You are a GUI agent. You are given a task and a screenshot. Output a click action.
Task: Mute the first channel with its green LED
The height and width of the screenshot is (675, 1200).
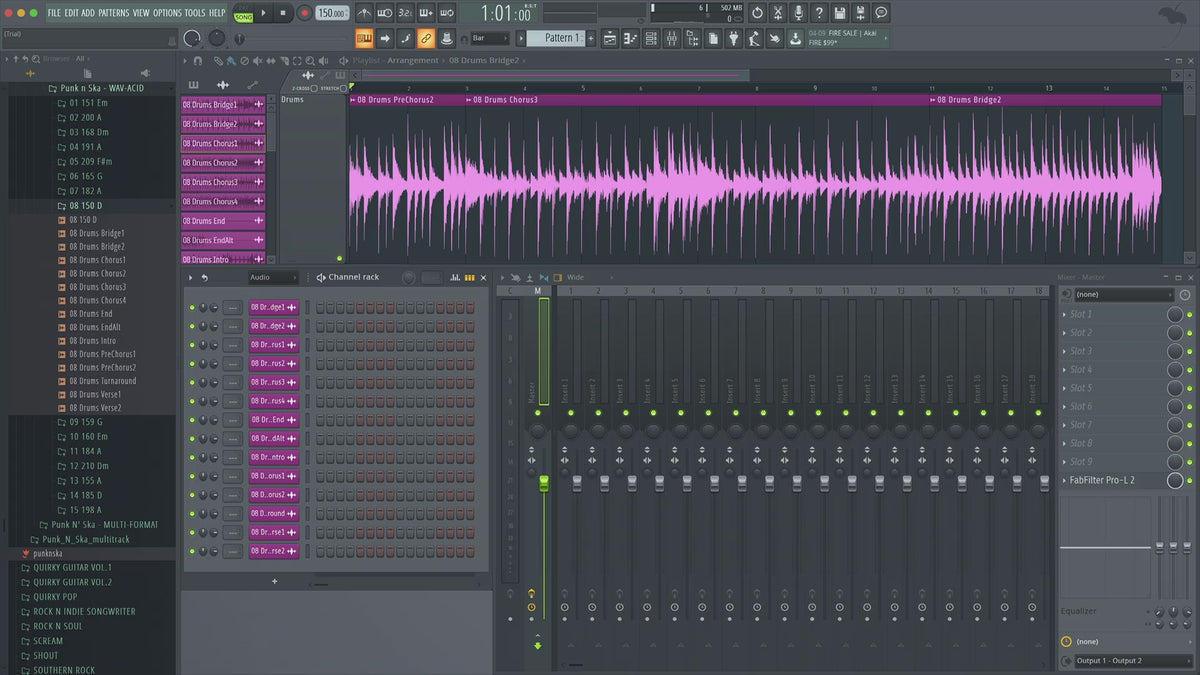click(192, 308)
